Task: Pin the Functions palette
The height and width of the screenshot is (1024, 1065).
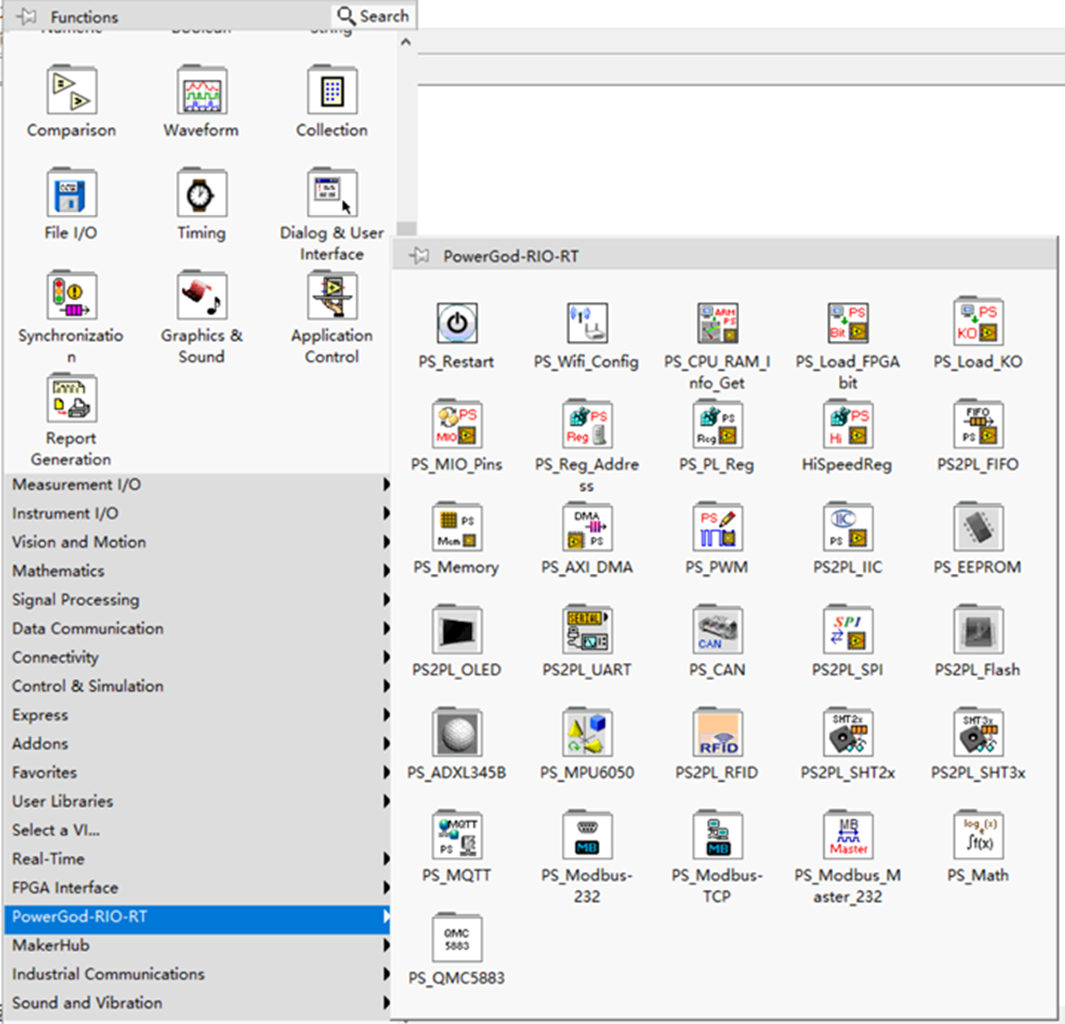Action: click(26, 16)
